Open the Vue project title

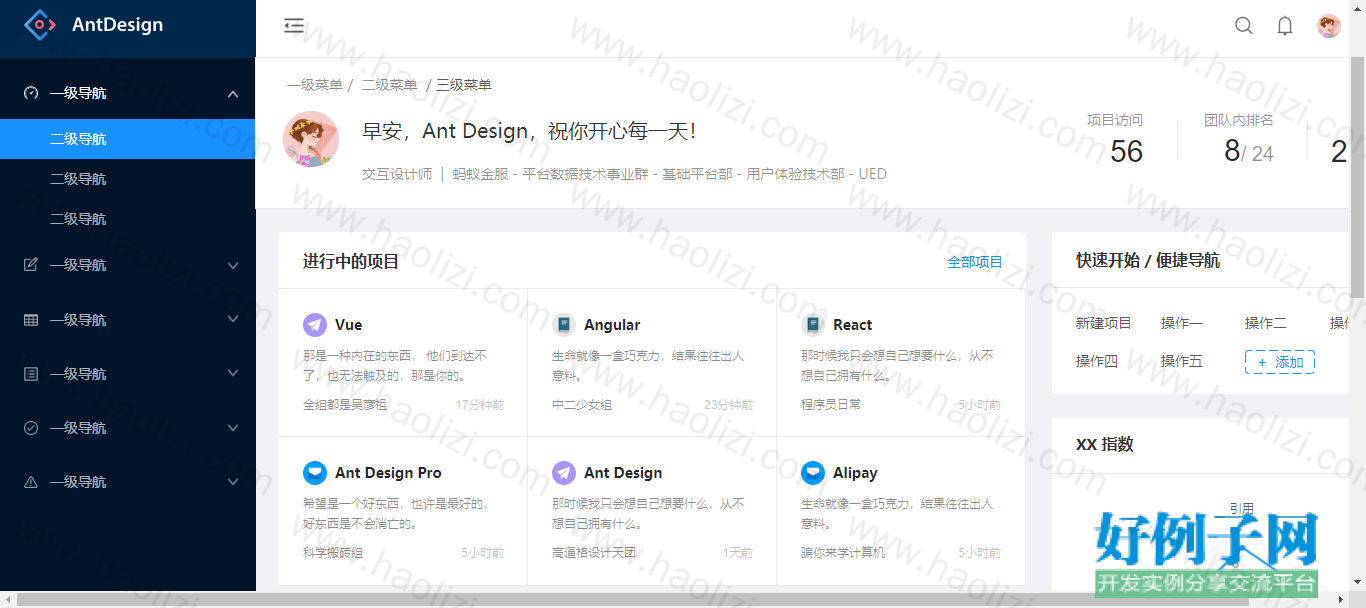[349, 325]
